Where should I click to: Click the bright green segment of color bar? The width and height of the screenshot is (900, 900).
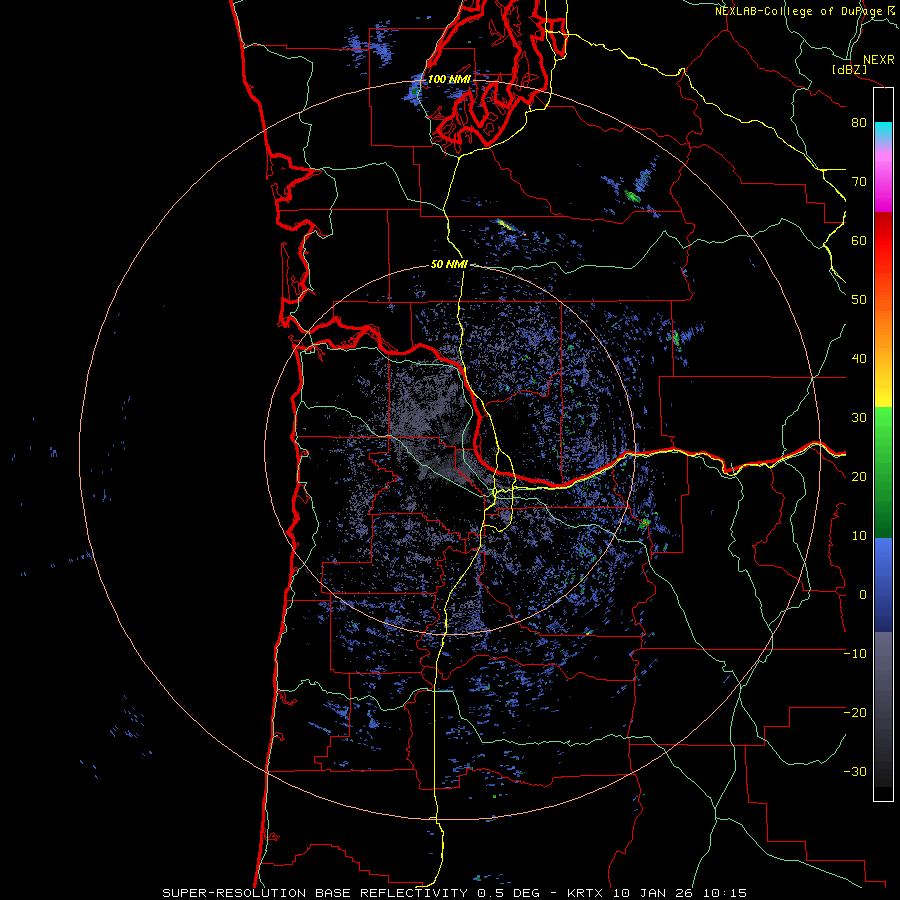pos(883,428)
